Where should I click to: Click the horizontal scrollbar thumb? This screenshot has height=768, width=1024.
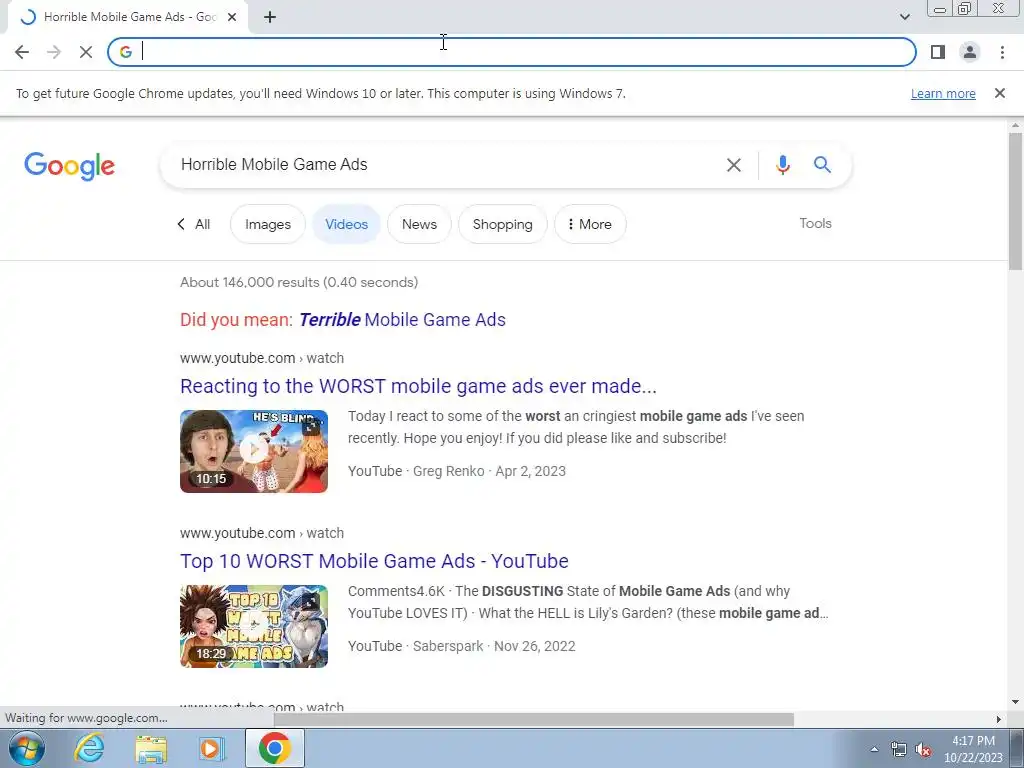click(x=534, y=719)
